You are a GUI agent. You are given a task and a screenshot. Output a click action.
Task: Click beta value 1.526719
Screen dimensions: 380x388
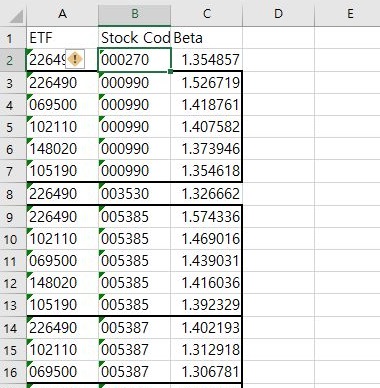(x=206, y=82)
